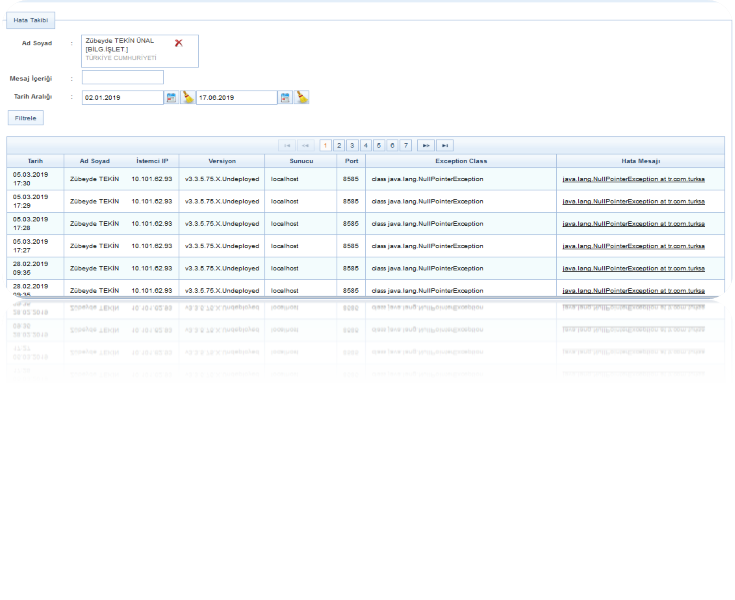Clear end date with broom icon
Viewport: 735px width, 600px height.
point(301,97)
